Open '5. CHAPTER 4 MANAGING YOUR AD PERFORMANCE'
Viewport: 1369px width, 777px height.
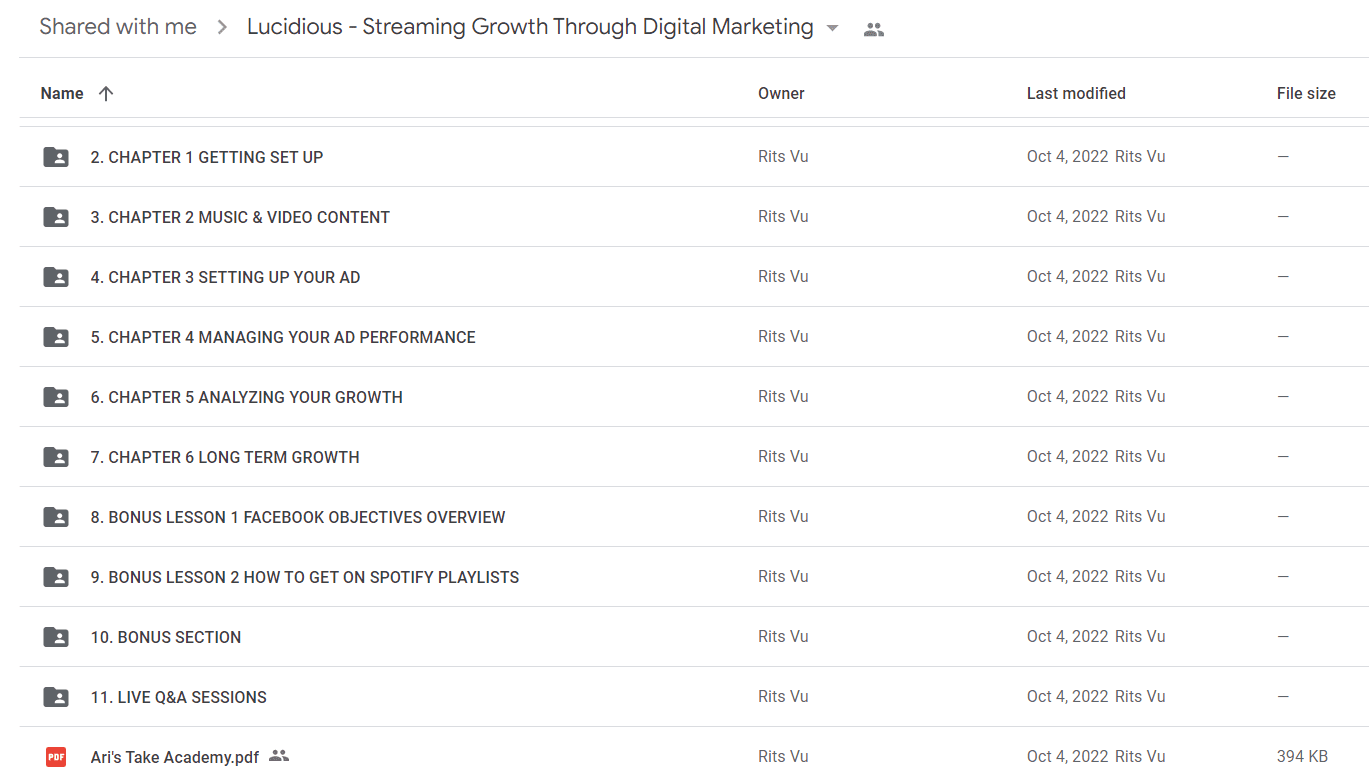pyautogui.click(x=283, y=337)
